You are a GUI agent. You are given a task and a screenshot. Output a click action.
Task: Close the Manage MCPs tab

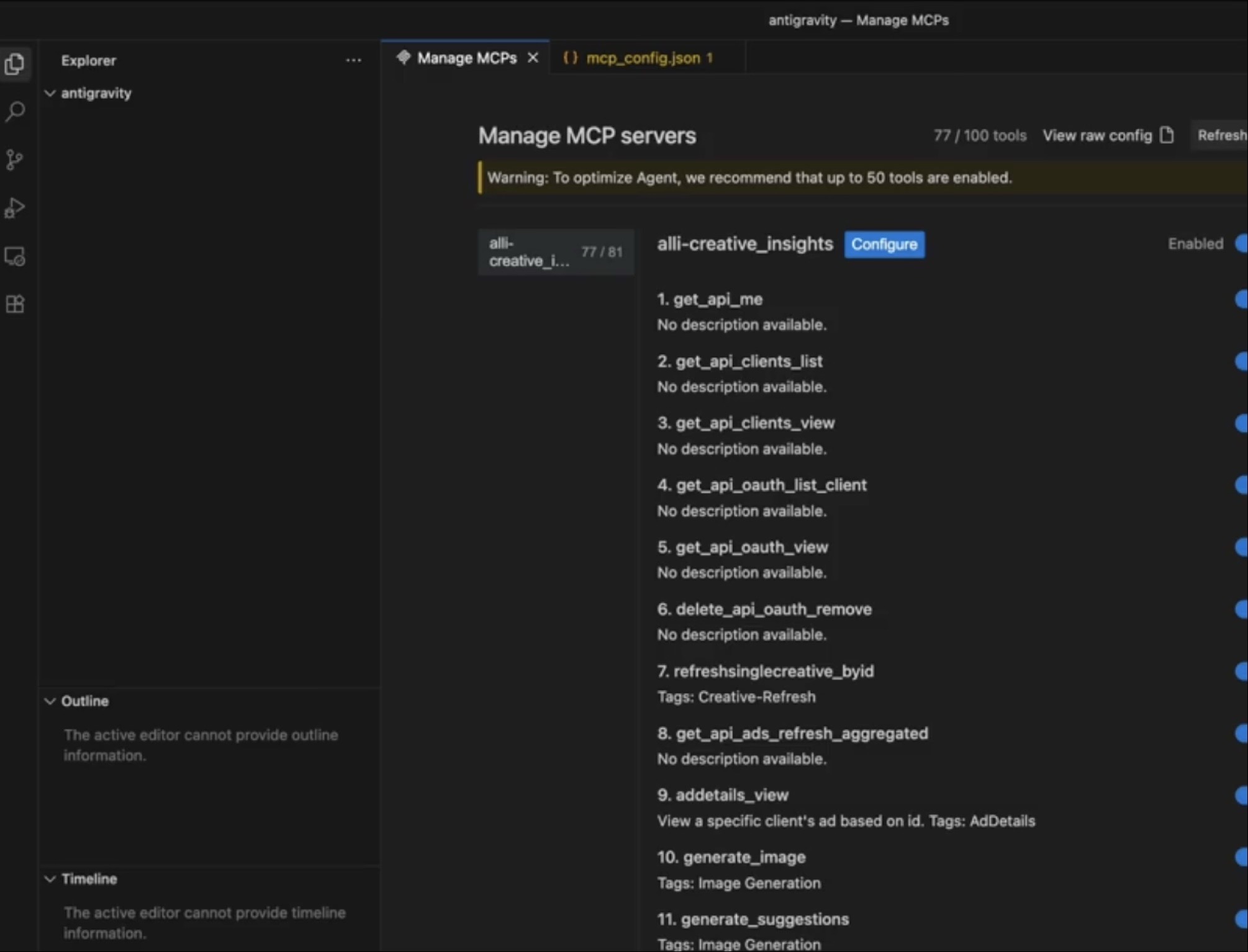tap(533, 58)
